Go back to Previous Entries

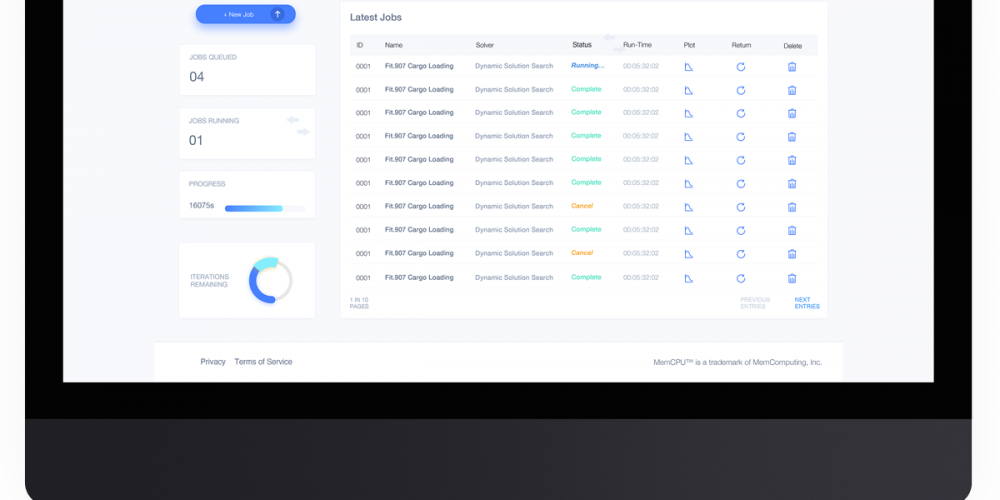click(x=755, y=303)
